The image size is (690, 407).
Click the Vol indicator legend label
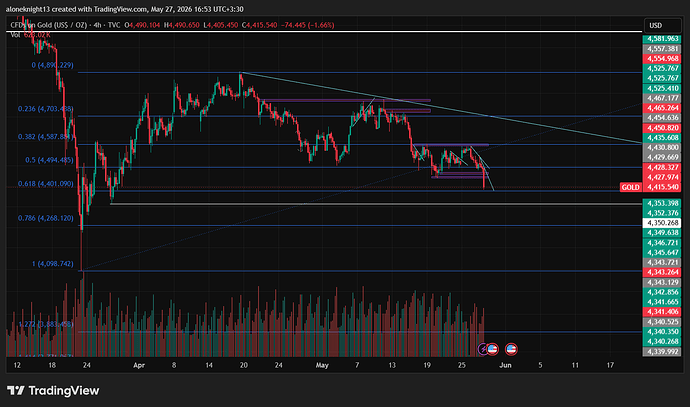[x=15, y=35]
